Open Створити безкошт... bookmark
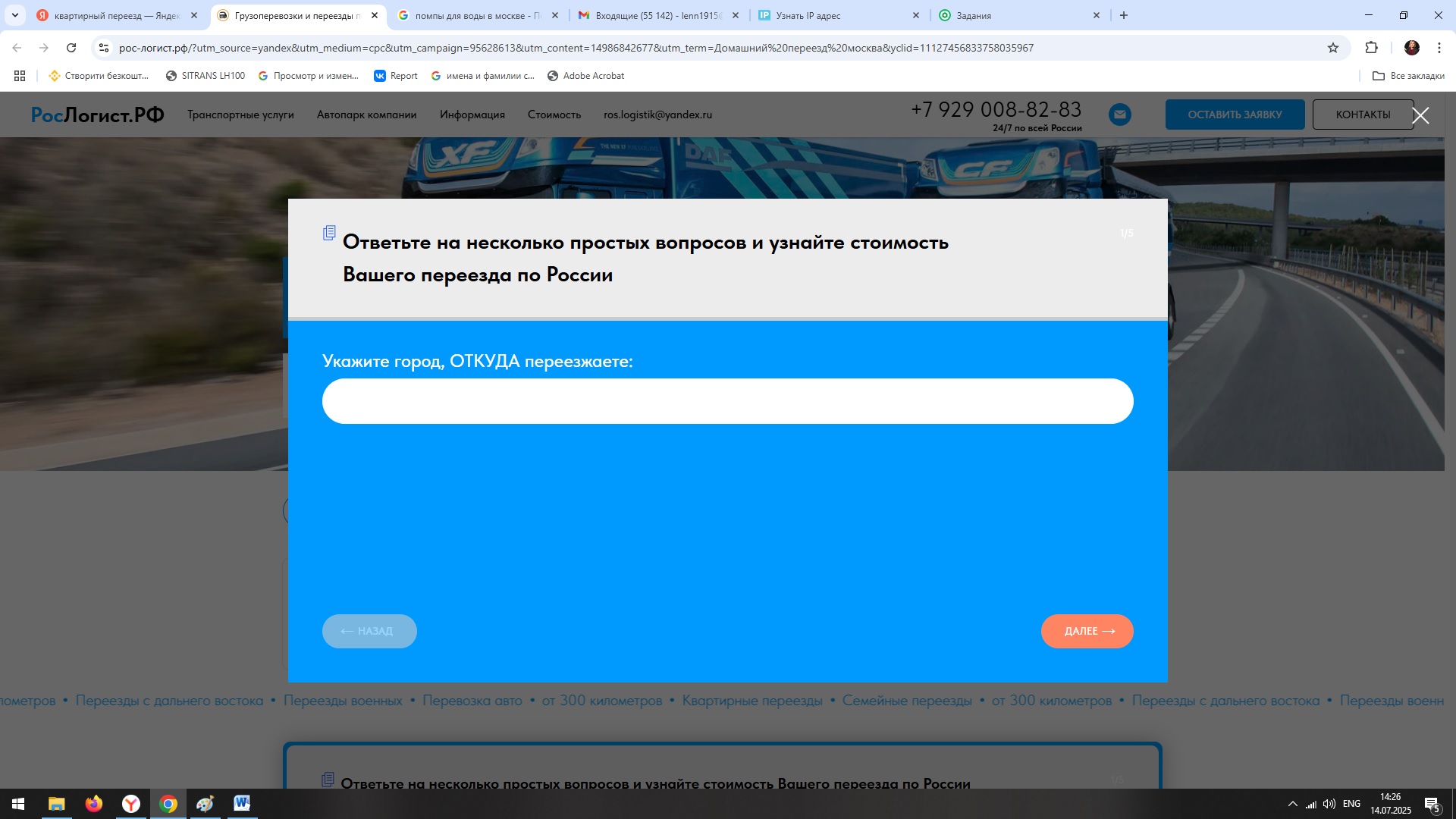Image resolution: width=1456 pixels, height=819 pixels. click(x=99, y=76)
